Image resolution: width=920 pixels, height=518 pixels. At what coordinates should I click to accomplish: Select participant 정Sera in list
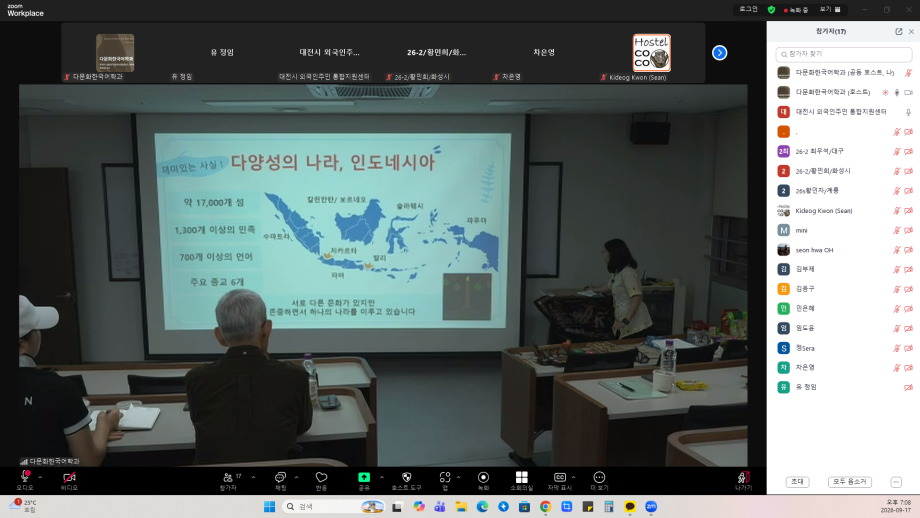(843, 348)
